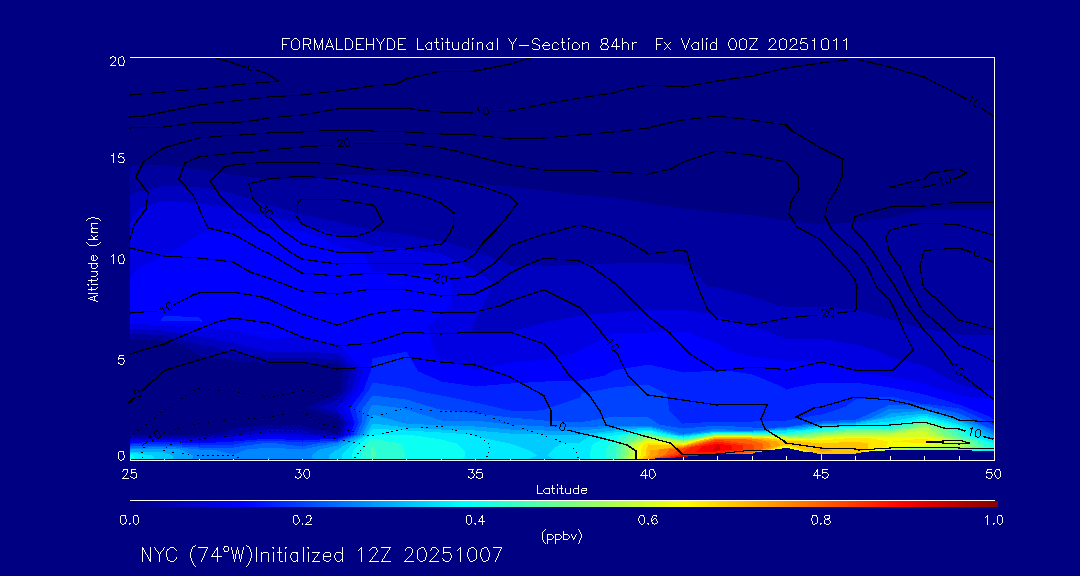
Task: Click the x-axis latitude tick label 30
Action: (x=302, y=473)
